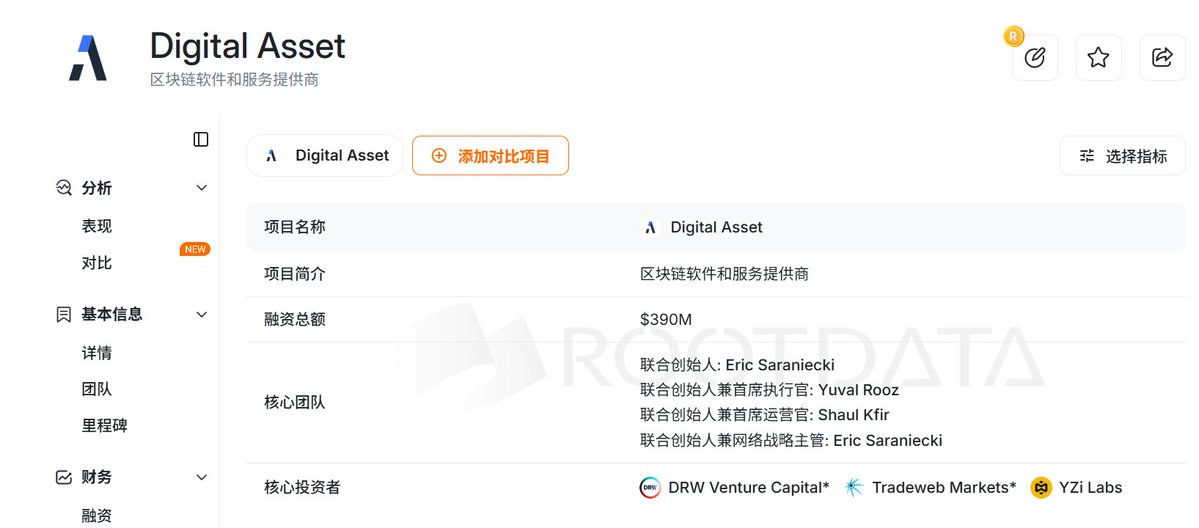
Task: Star Digital Asset as favorite
Action: (1098, 58)
